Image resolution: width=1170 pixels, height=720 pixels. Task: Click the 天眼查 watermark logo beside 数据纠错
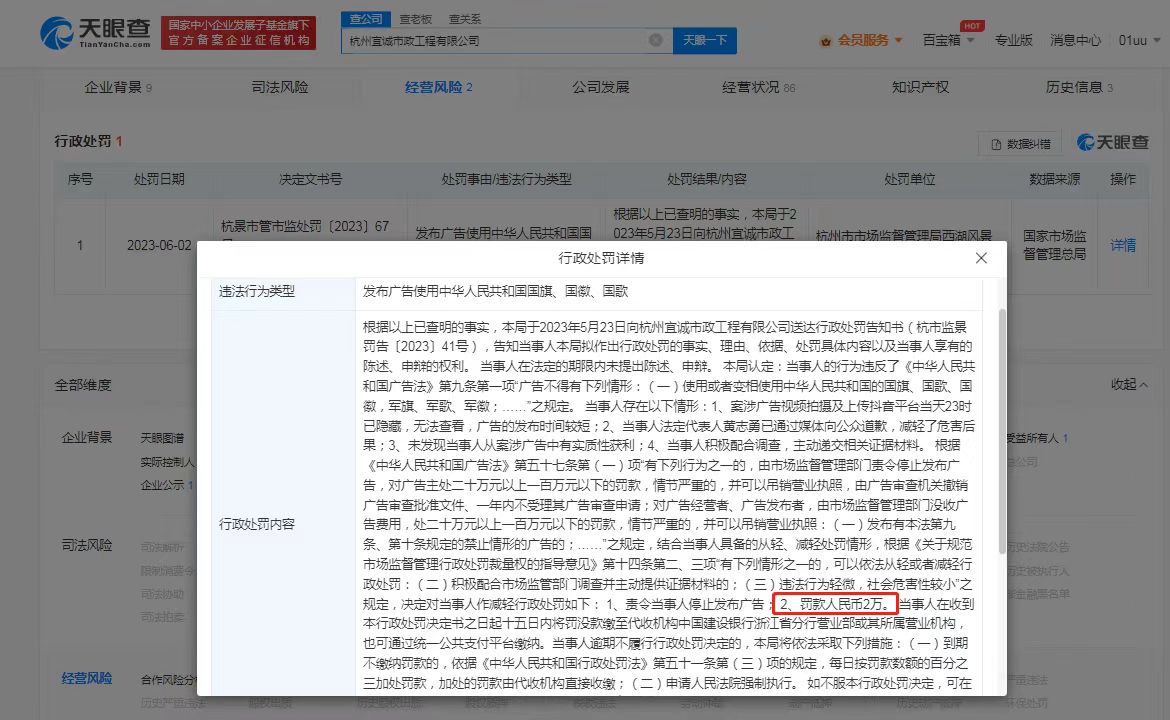click(1112, 142)
